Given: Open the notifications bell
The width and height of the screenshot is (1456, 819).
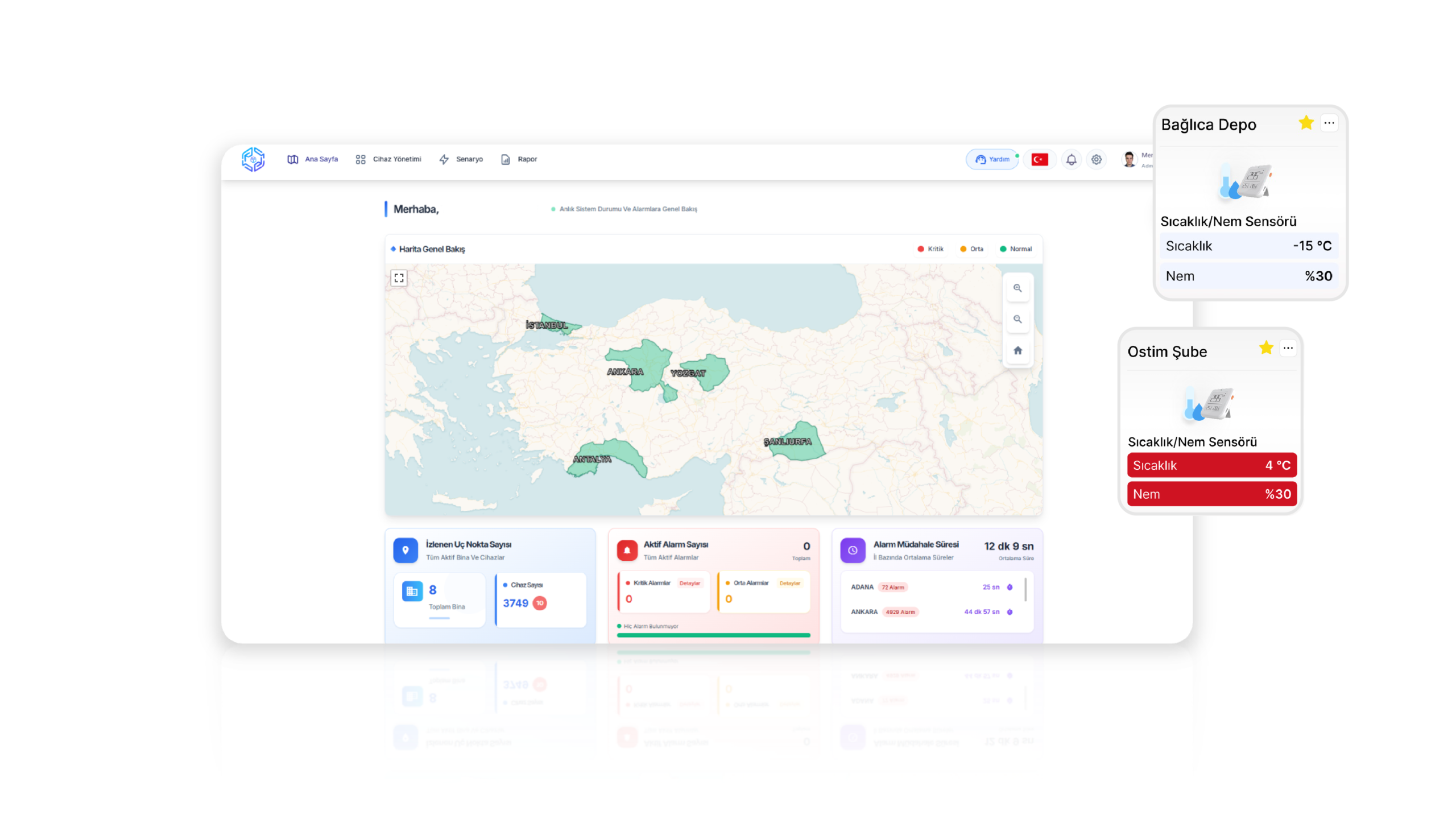Looking at the screenshot, I should click(x=1071, y=160).
